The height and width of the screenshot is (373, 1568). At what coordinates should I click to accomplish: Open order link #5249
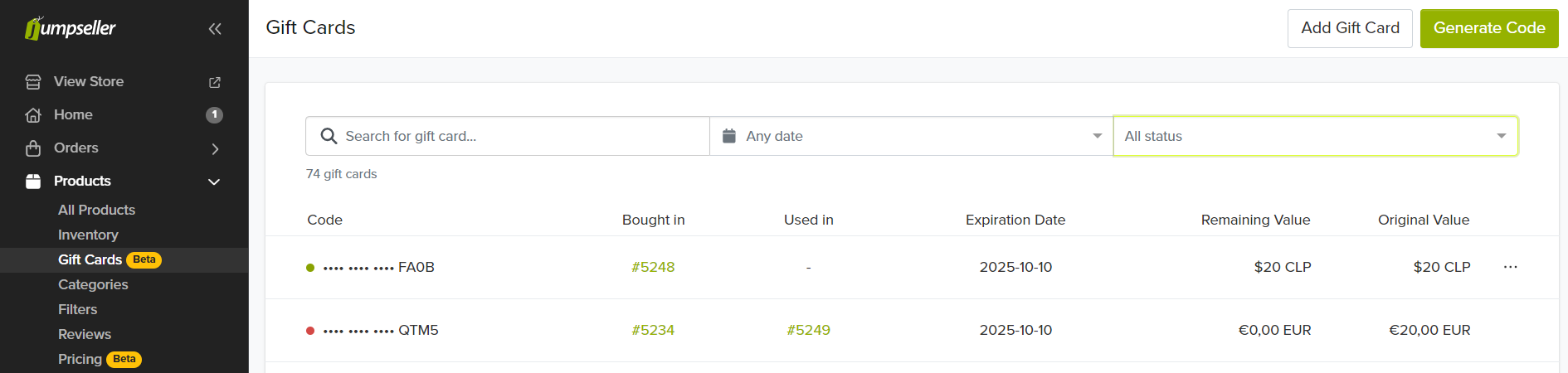pyautogui.click(x=808, y=330)
